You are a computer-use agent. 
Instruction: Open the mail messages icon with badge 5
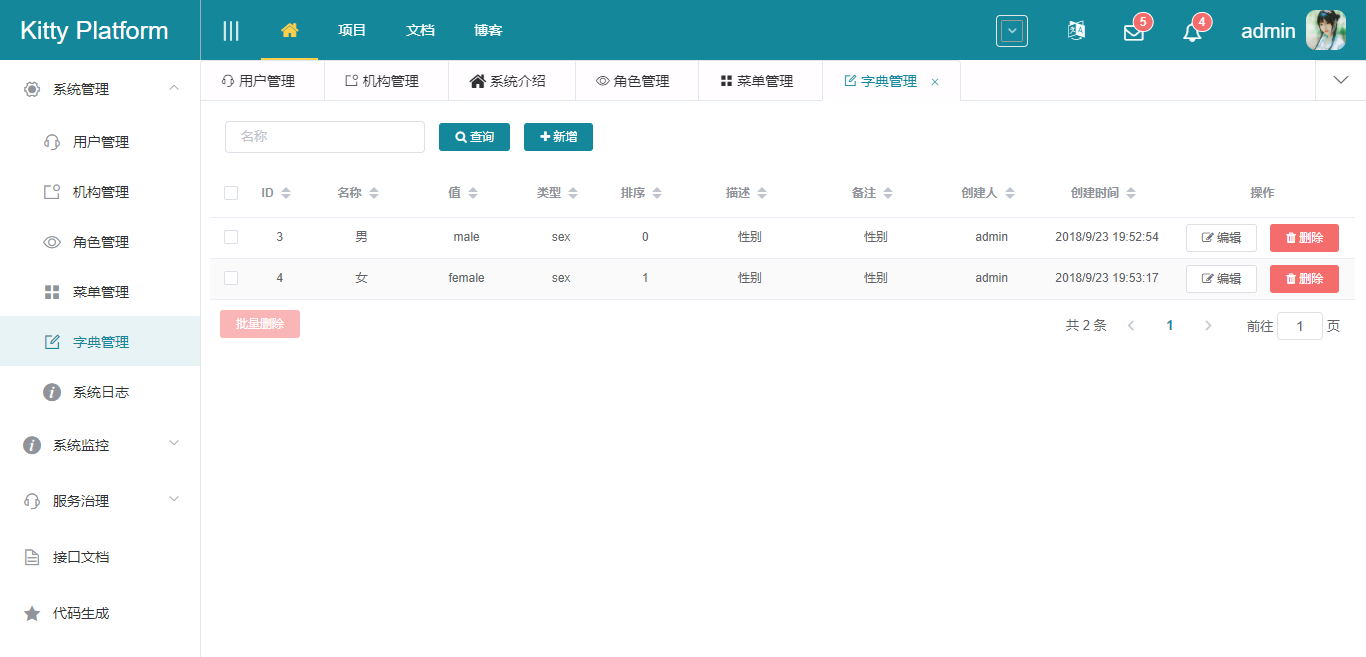pos(1134,32)
